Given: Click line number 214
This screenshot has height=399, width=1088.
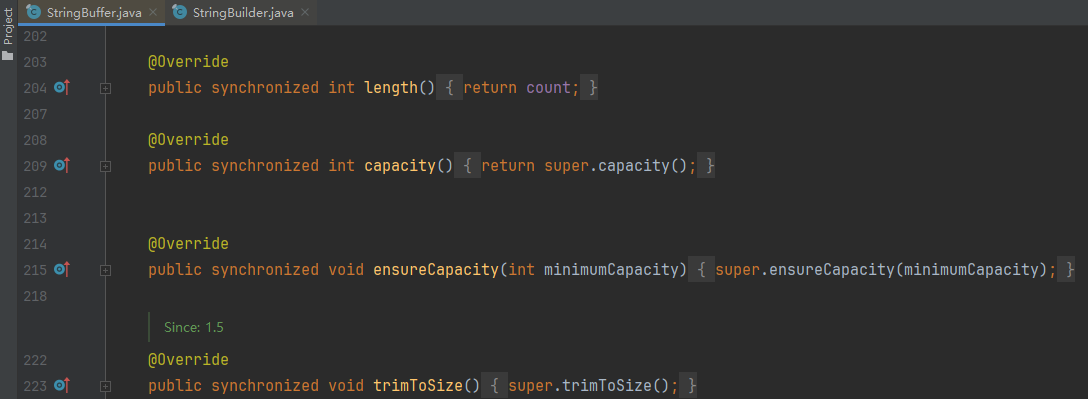Looking at the screenshot, I should [35, 244].
